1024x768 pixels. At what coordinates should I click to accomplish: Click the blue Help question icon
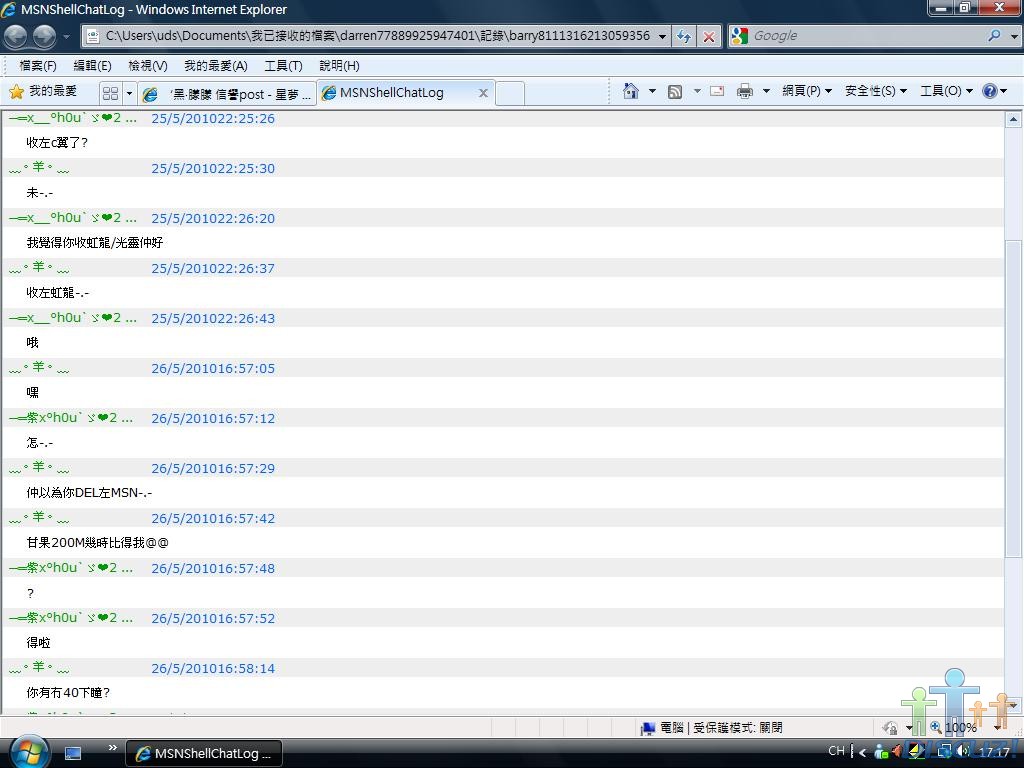point(990,91)
